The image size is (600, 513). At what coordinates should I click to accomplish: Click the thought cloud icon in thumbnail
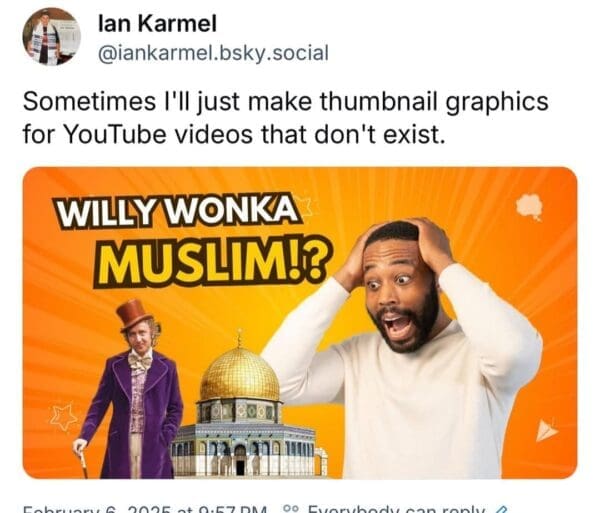pyautogui.click(x=530, y=207)
